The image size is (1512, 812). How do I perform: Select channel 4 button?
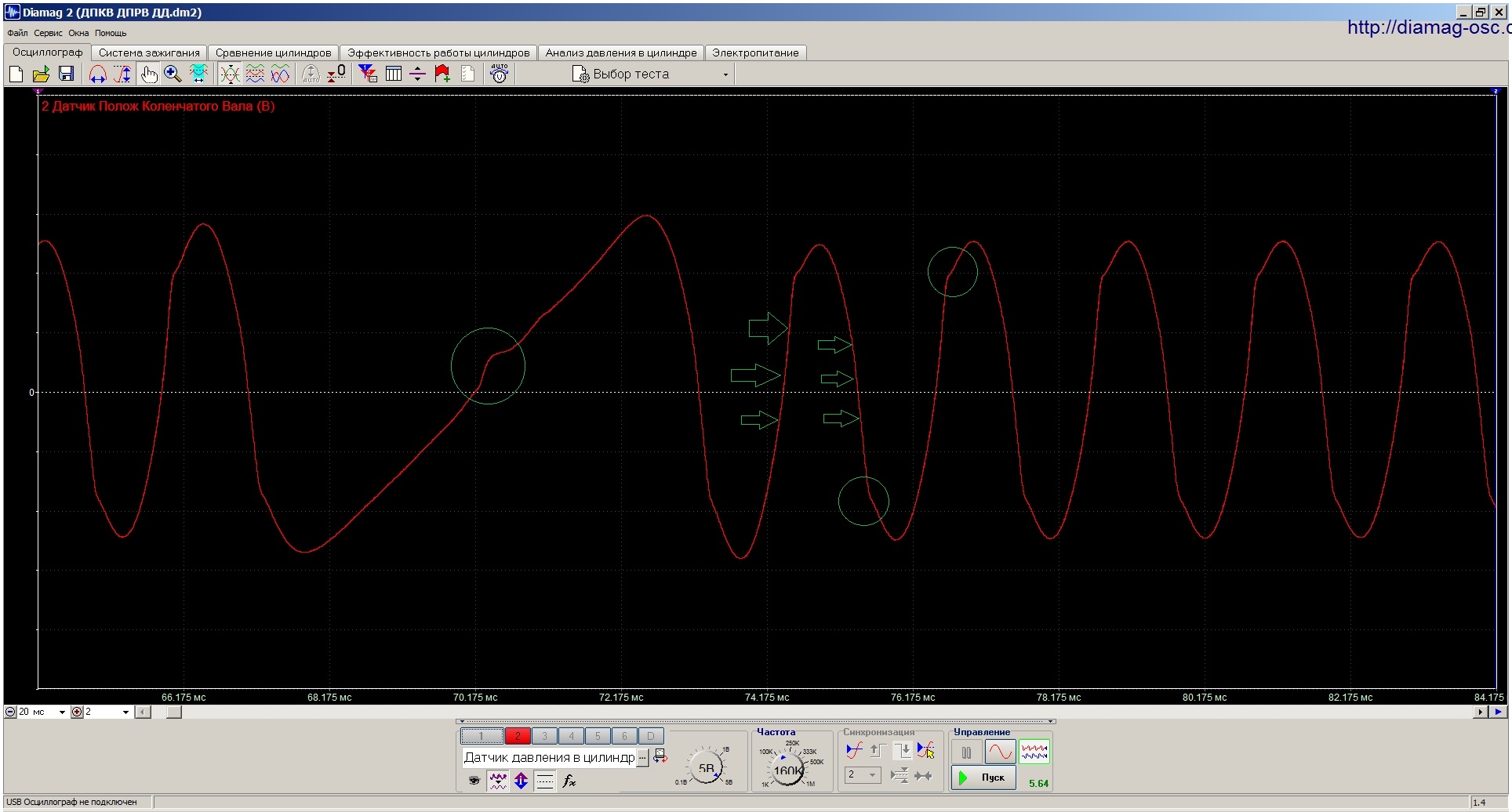coord(571,736)
